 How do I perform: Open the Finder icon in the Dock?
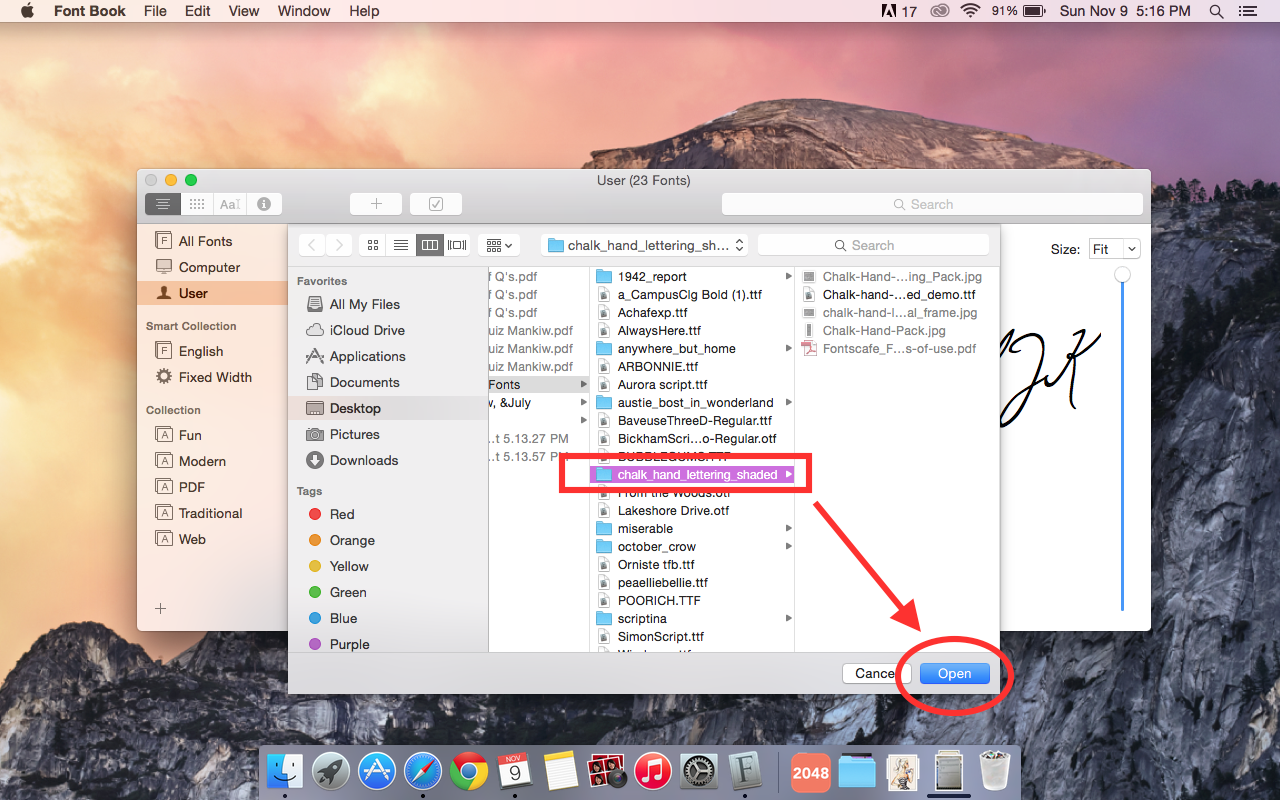pyautogui.click(x=285, y=771)
